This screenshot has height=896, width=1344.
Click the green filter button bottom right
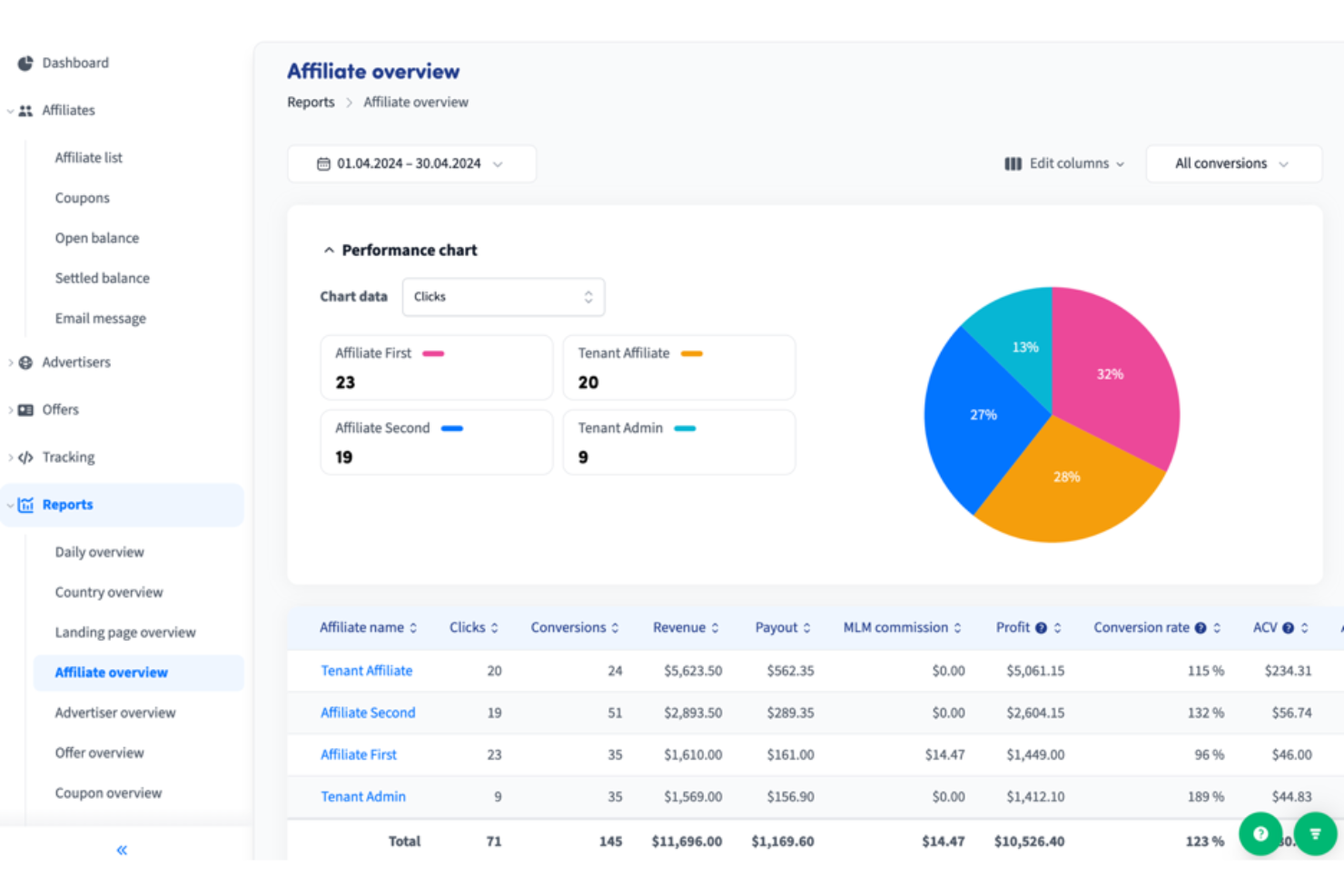point(1316,833)
